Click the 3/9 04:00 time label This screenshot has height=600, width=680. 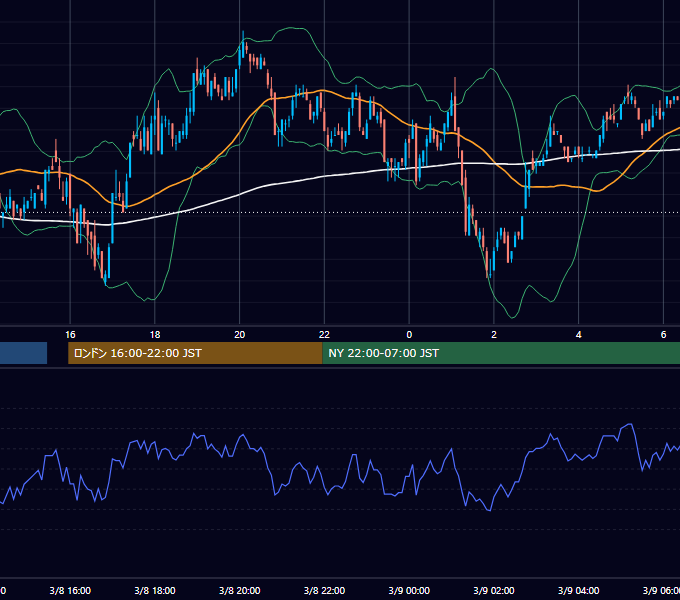[579, 590]
